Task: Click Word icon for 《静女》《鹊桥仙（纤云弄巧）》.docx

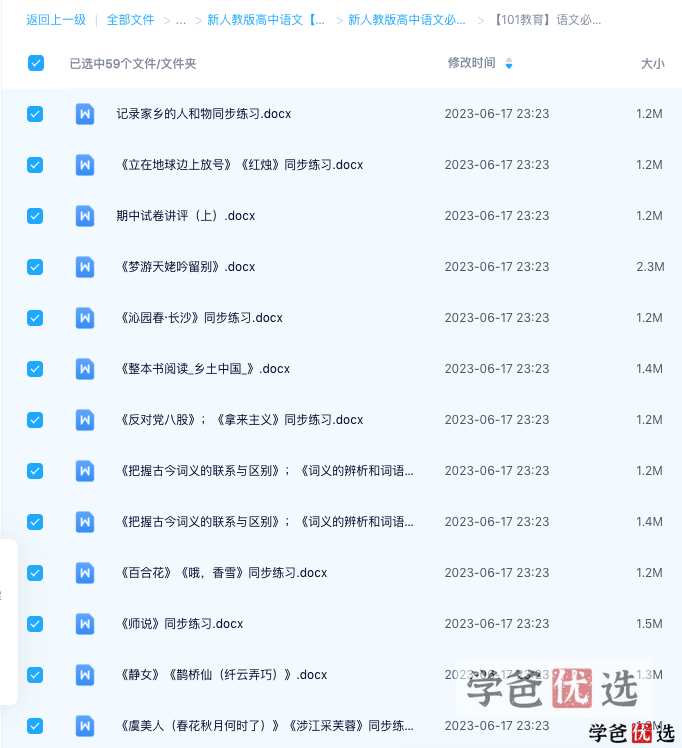Action: [x=85, y=675]
